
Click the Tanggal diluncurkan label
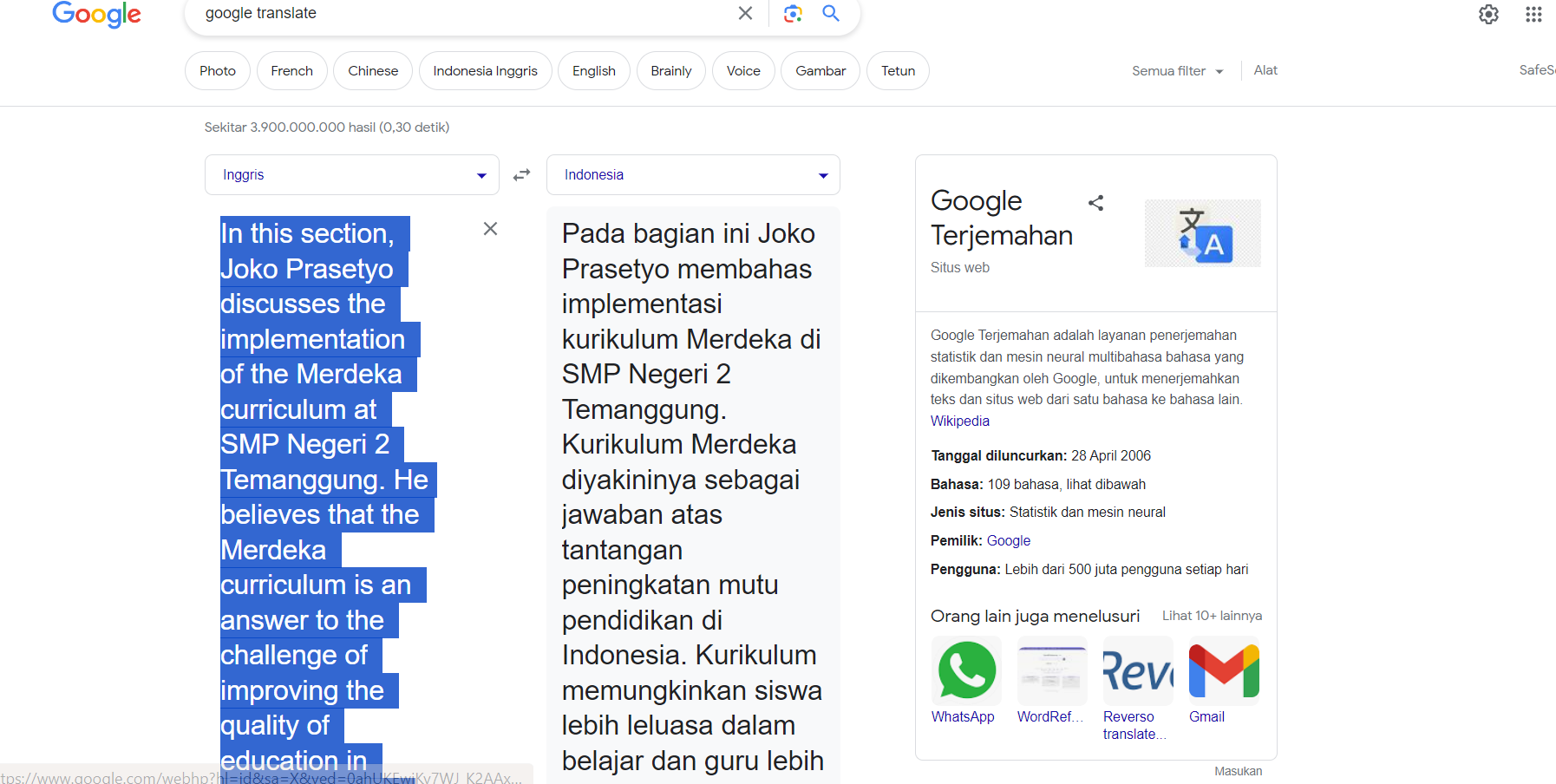[x=999, y=455]
